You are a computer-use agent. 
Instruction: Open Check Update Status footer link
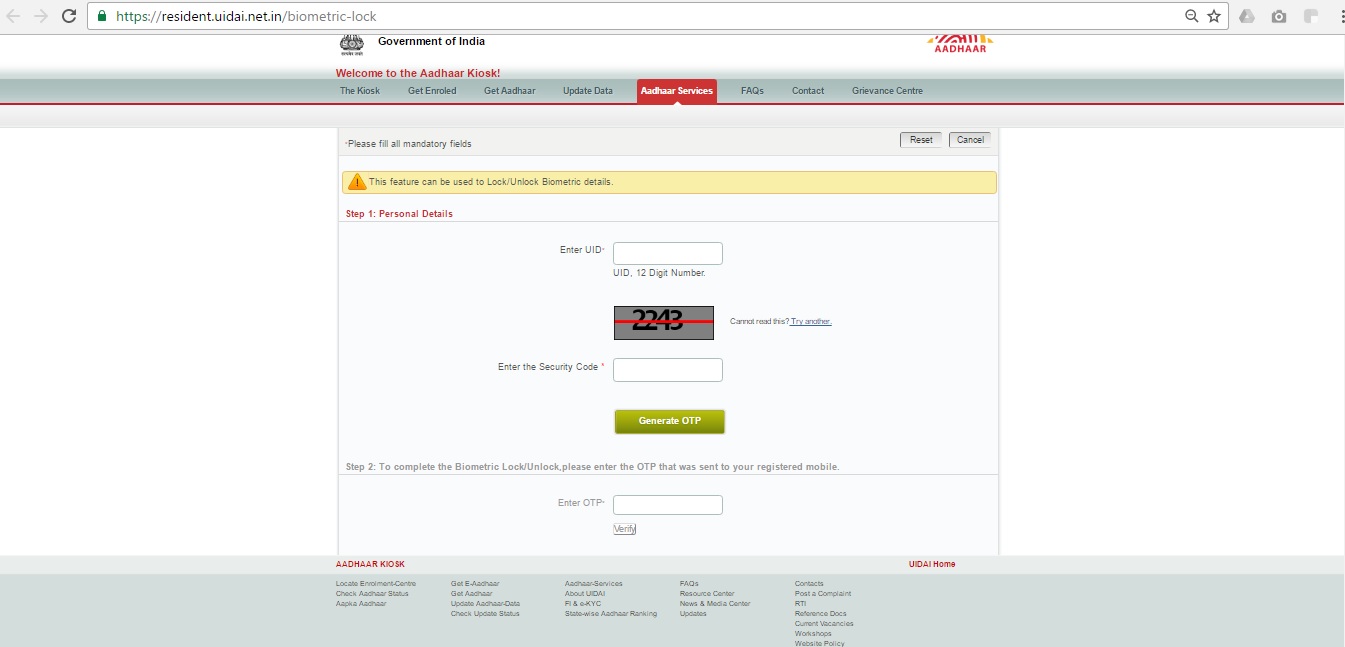485,613
